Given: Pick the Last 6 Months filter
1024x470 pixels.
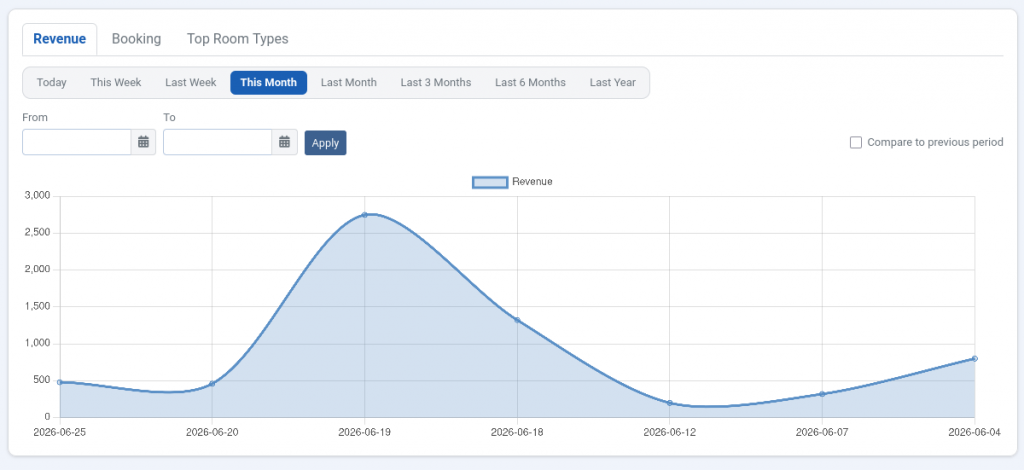Looking at the screenshot, I should point(530,83).
